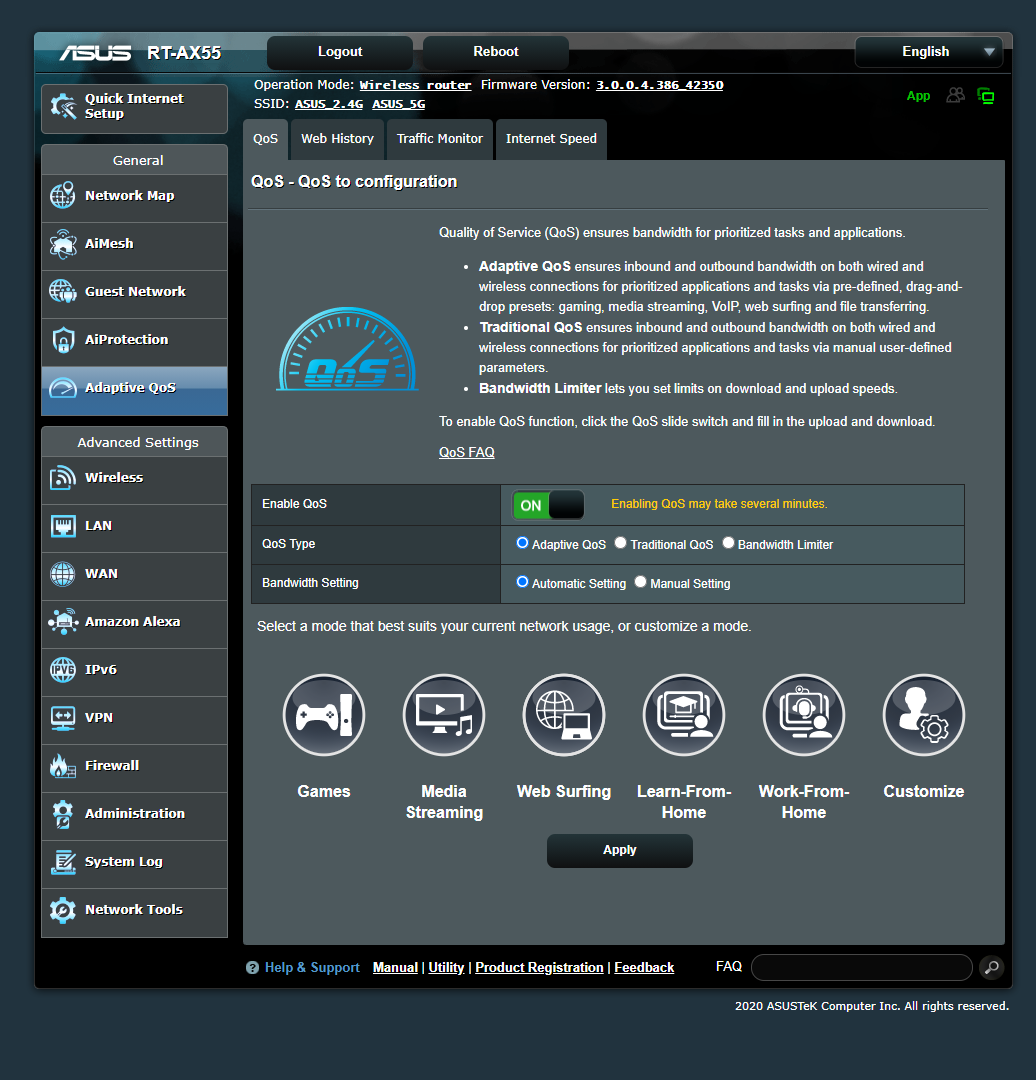Select the AiProtection shield icon
Viewport: 1036px width, 1080px height.
pyautogui.click(x=63, y=340)
